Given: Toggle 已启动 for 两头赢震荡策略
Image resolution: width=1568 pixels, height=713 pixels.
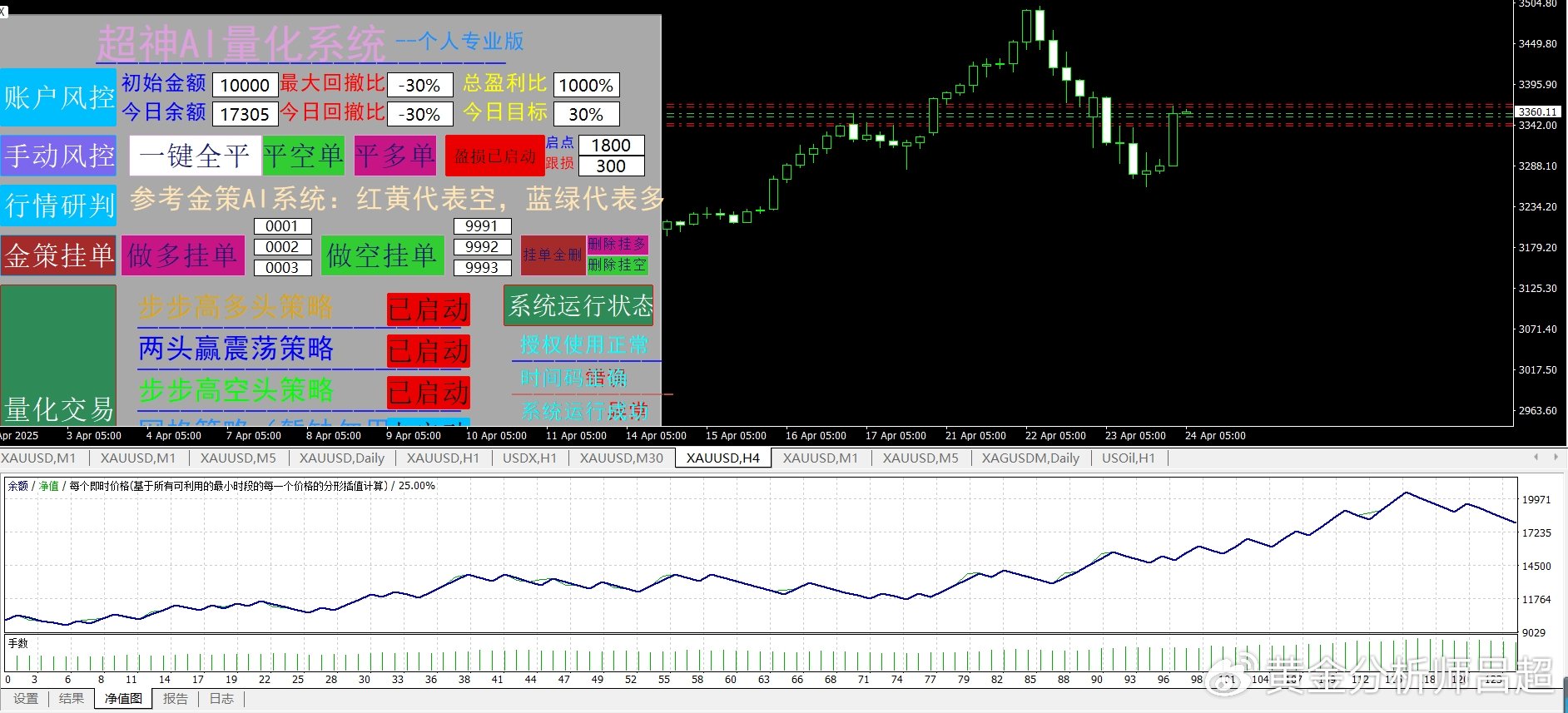Looking at the screenshot, I should 429,350.
